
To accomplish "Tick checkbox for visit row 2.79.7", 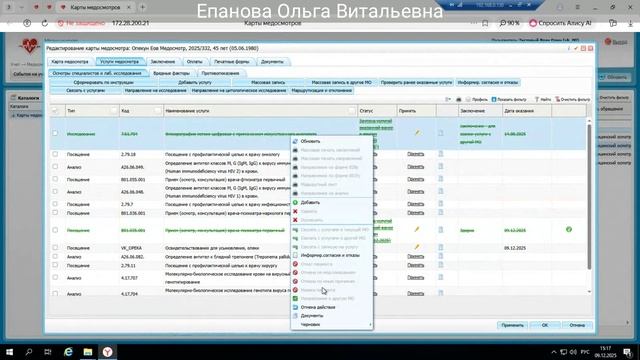I will coord(55,204).
